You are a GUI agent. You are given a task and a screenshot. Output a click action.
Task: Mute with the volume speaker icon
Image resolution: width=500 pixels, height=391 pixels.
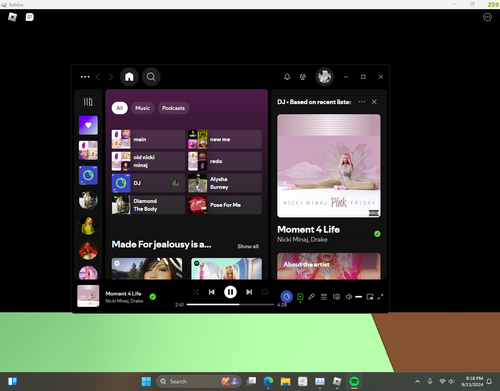tap(348, 297)
